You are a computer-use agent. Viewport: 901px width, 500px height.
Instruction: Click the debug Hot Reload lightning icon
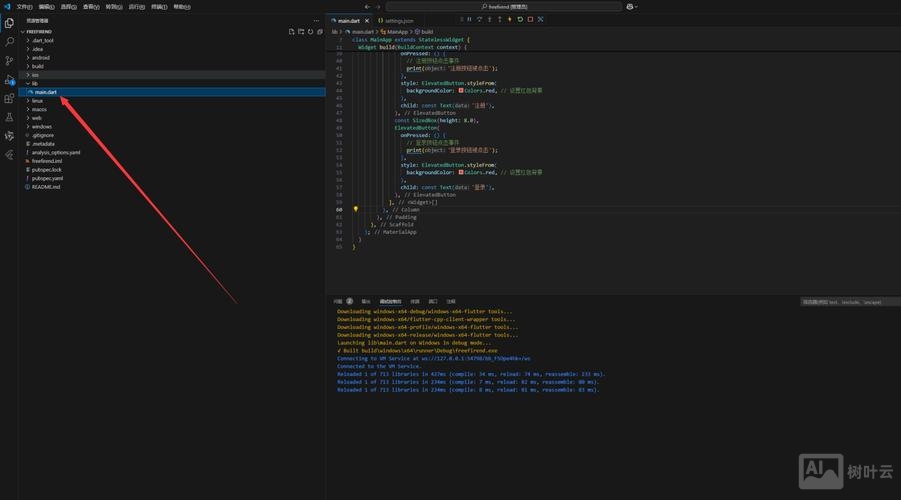pyautogui.click(x=509, y=19)
